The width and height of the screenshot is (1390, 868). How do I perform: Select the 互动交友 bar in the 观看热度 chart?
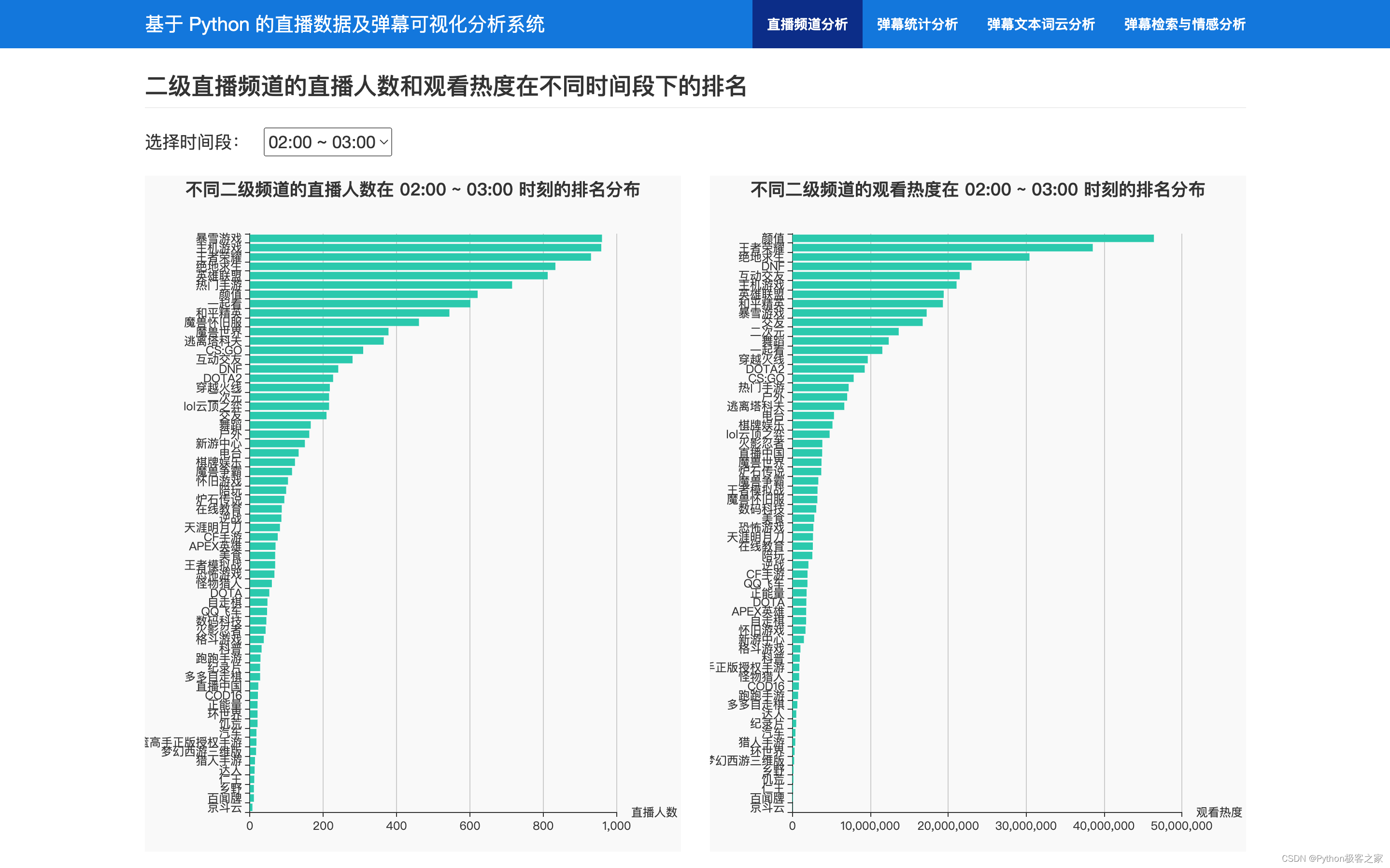tap(876, 276)
